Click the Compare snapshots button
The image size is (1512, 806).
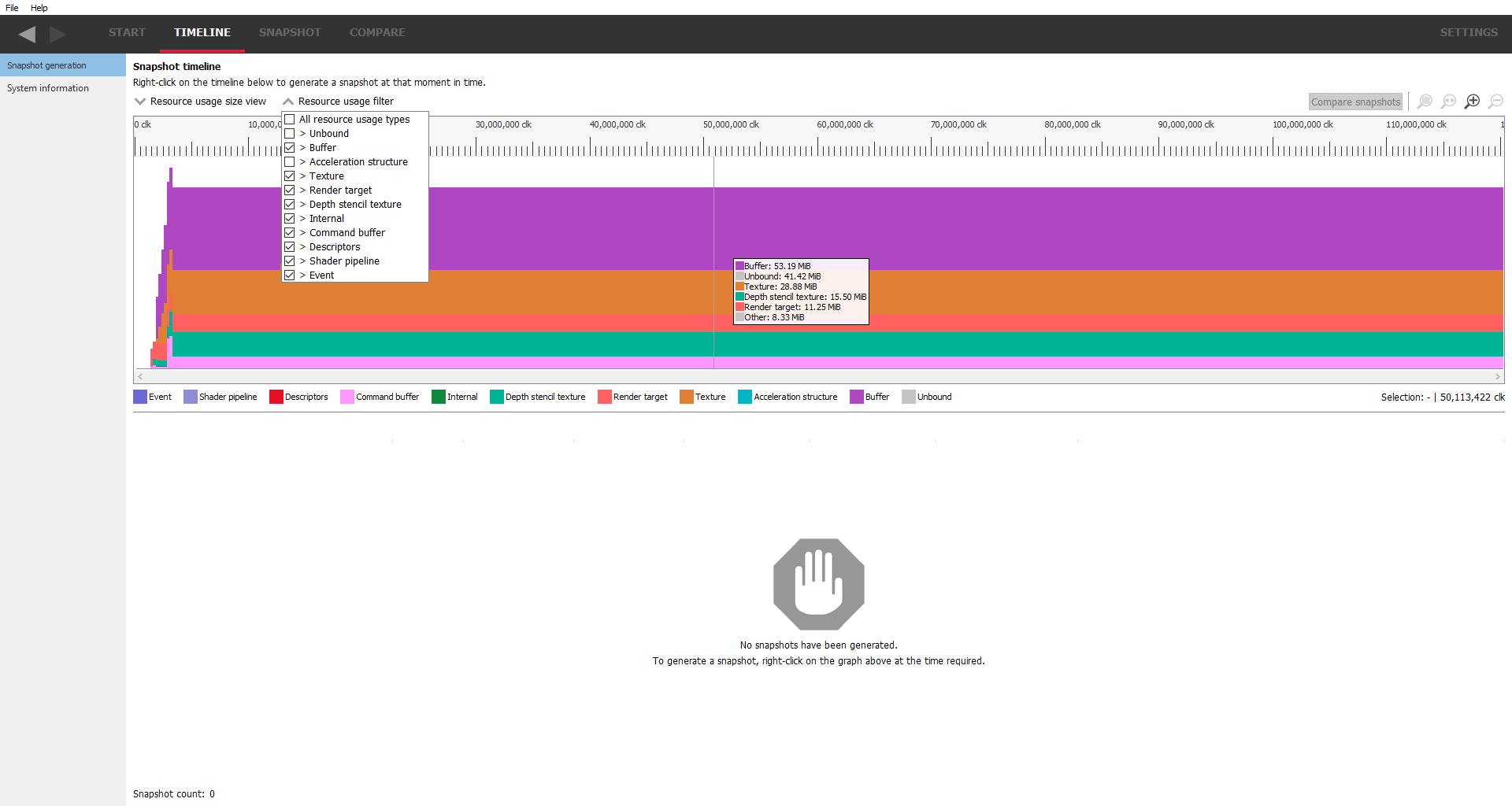1355,102
